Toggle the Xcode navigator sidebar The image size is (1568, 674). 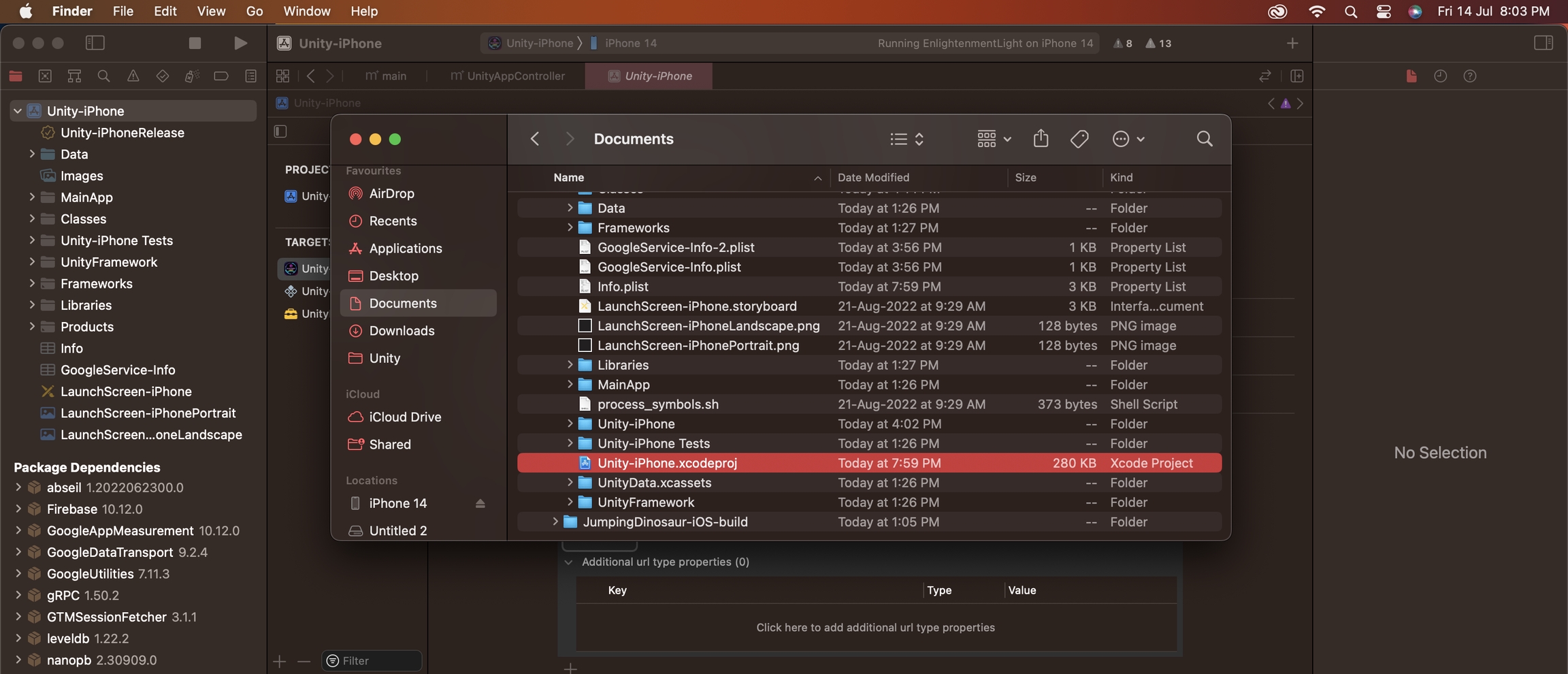coord(95,43)
